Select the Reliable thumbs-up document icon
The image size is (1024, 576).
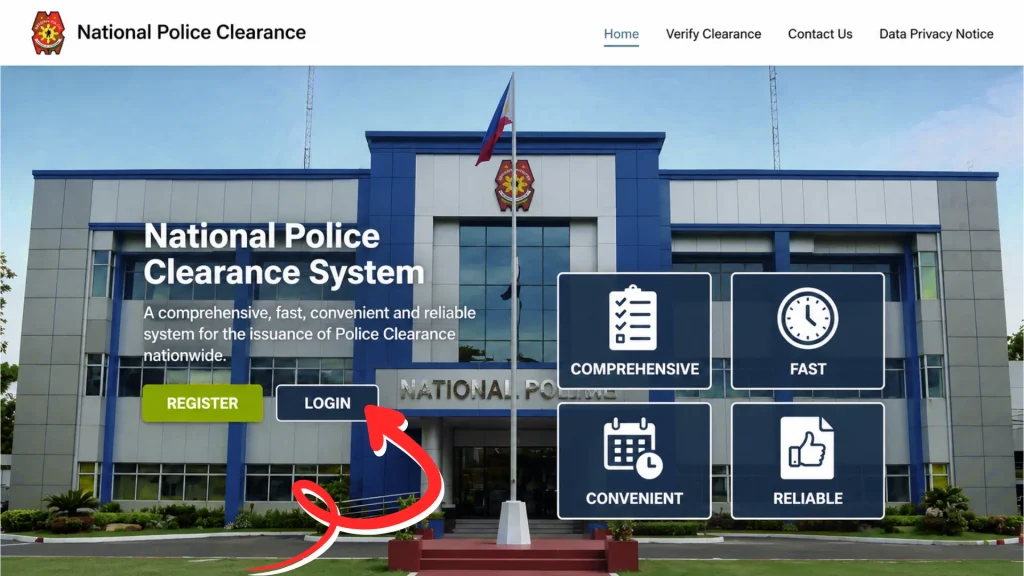click(x=807, y=448)
